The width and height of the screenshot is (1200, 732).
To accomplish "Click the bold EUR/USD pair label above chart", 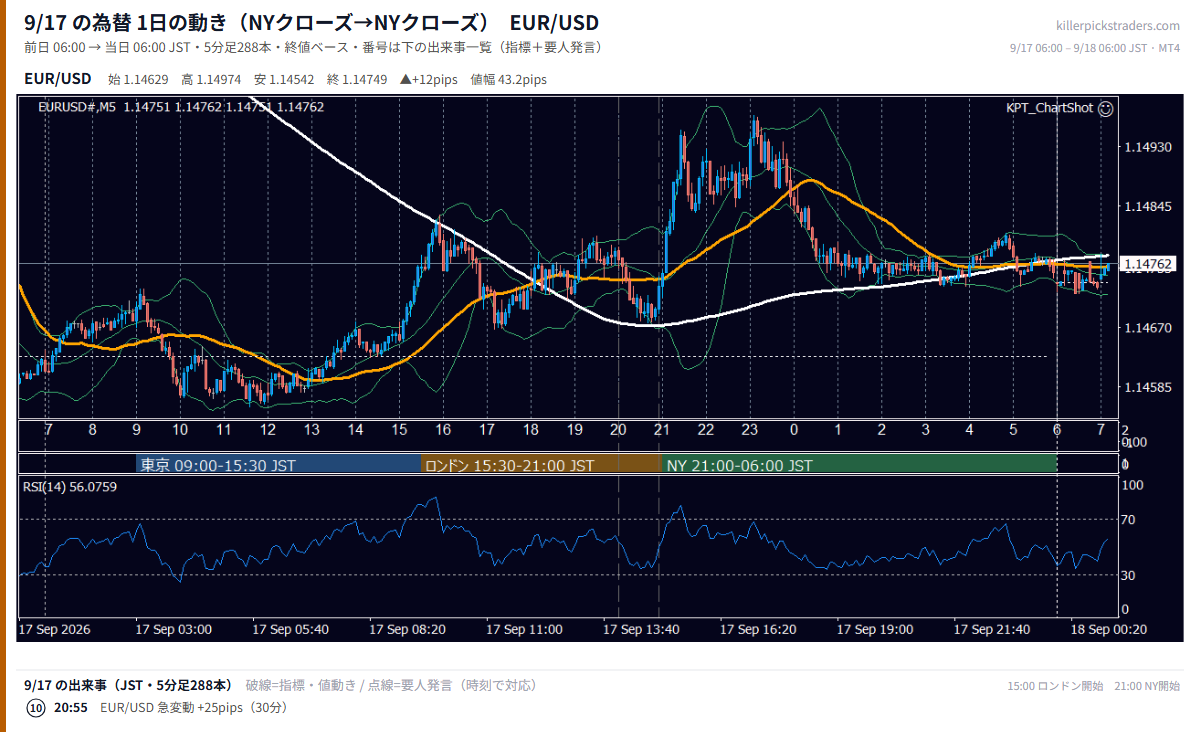I will click(x=57, y=78).
